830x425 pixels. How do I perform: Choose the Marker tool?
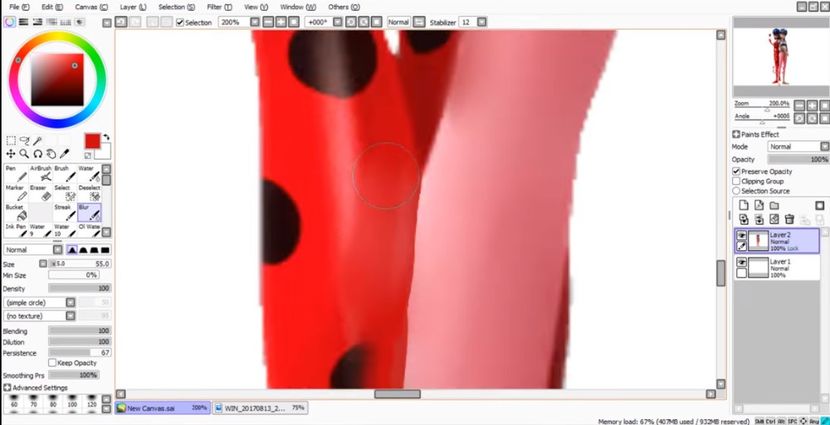(x=16, y=193)
